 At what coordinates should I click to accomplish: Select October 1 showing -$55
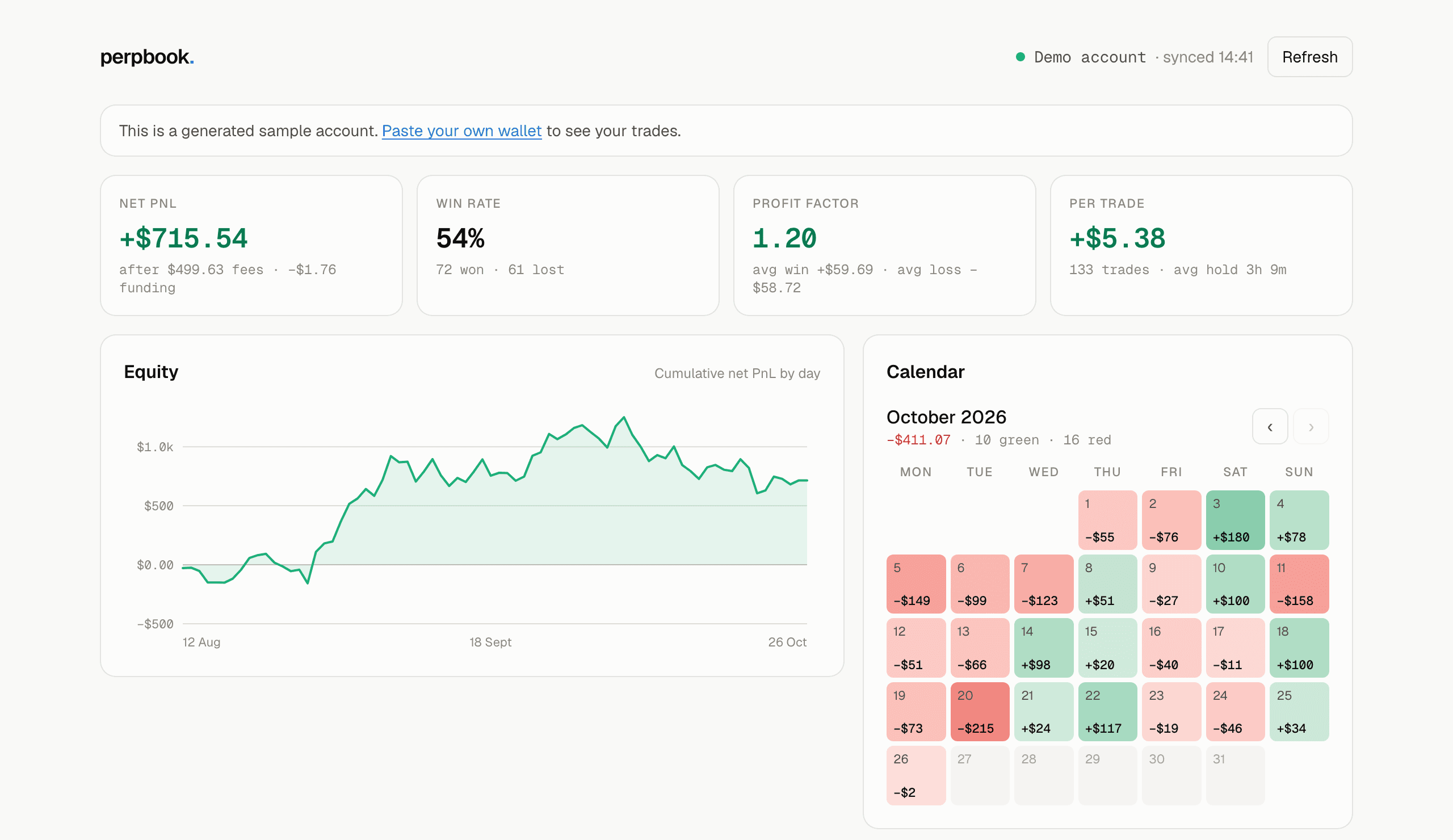(x=1107, y=520)
